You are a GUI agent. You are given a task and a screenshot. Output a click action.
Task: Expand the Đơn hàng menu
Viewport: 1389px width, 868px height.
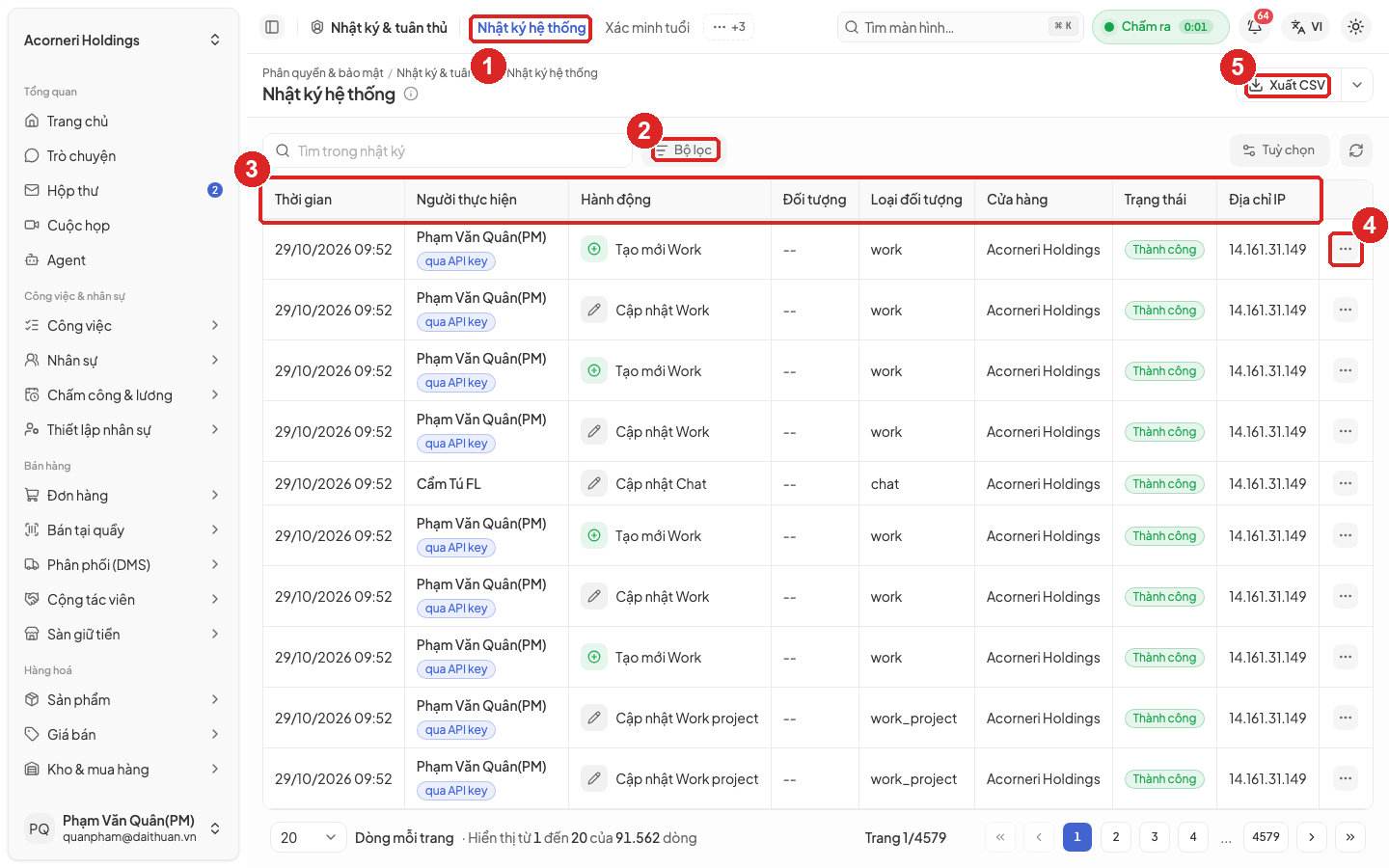click(x=123, y=496)
